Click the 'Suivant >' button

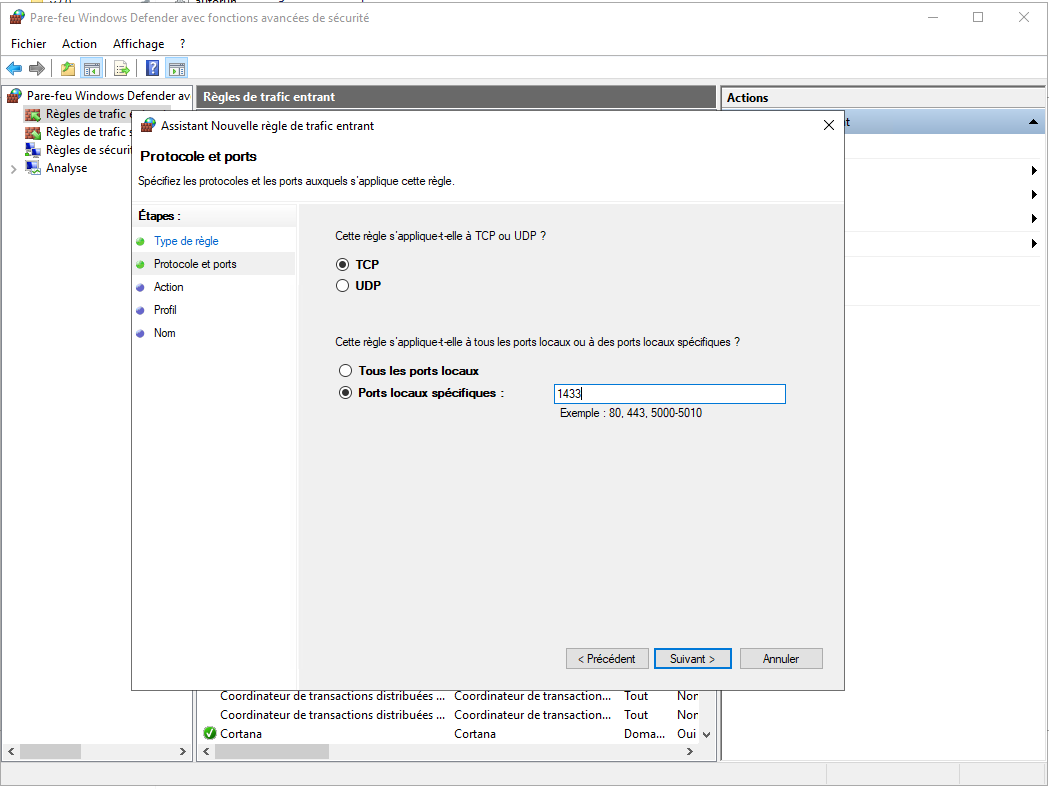pos(692,659)
